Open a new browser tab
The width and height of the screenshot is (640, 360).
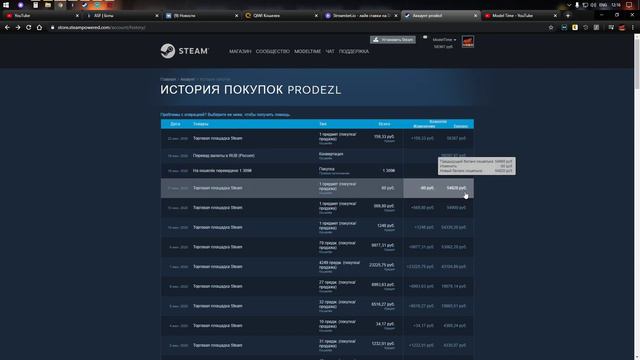point(568,16)
